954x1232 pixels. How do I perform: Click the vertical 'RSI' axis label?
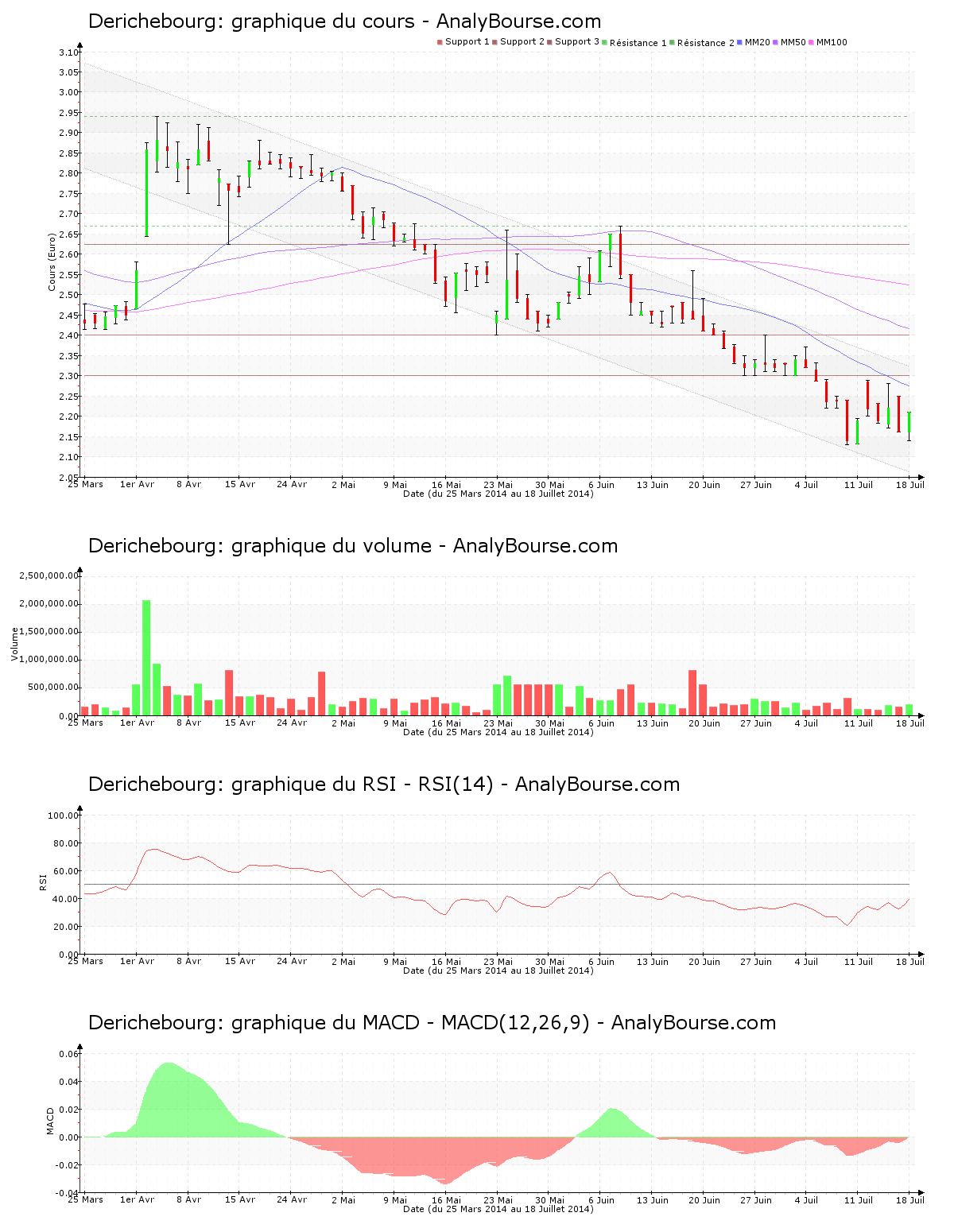[x=43, y=881]
